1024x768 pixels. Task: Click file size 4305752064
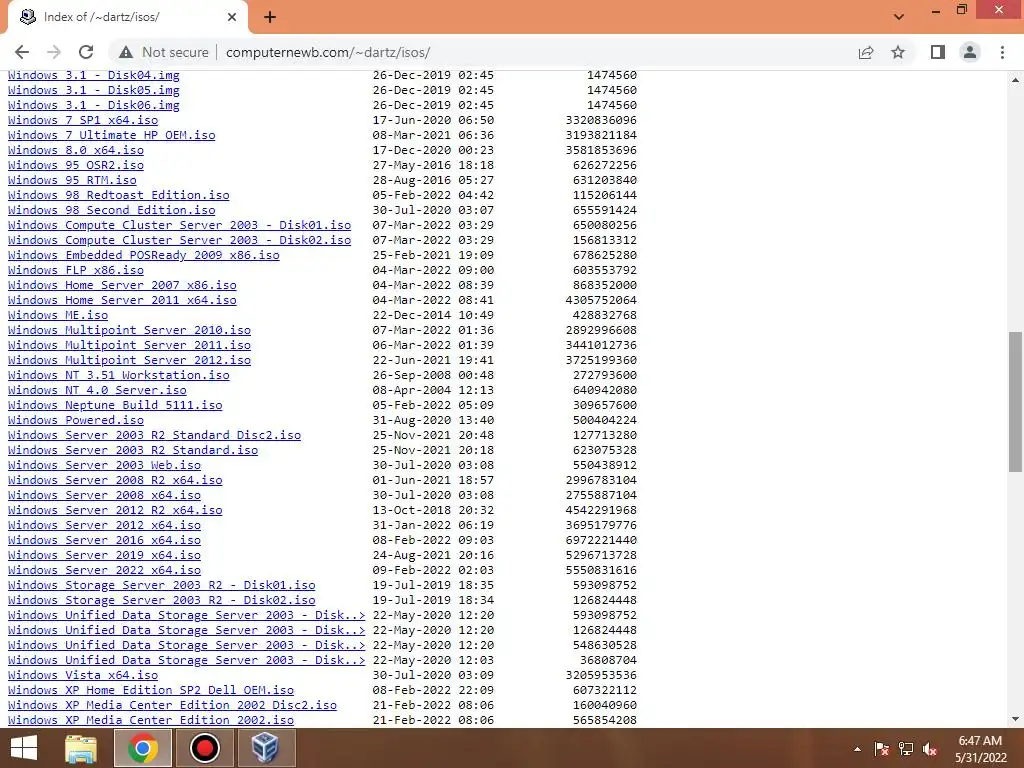(601, 300)
